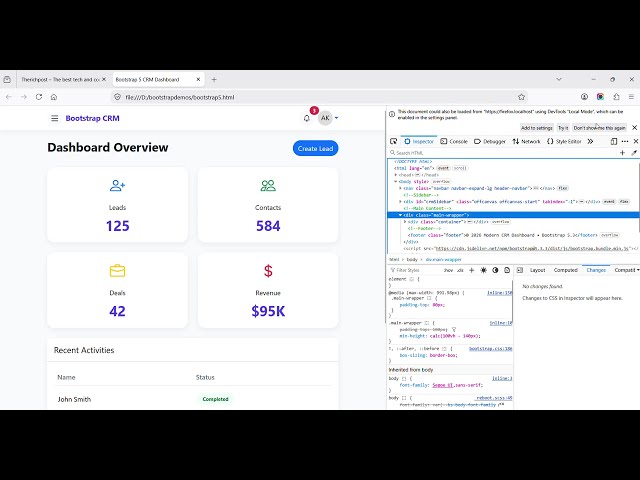Click the Contacts people icon
The height and width of the screenshot is (480, 640).
click(x=268, y=186)
